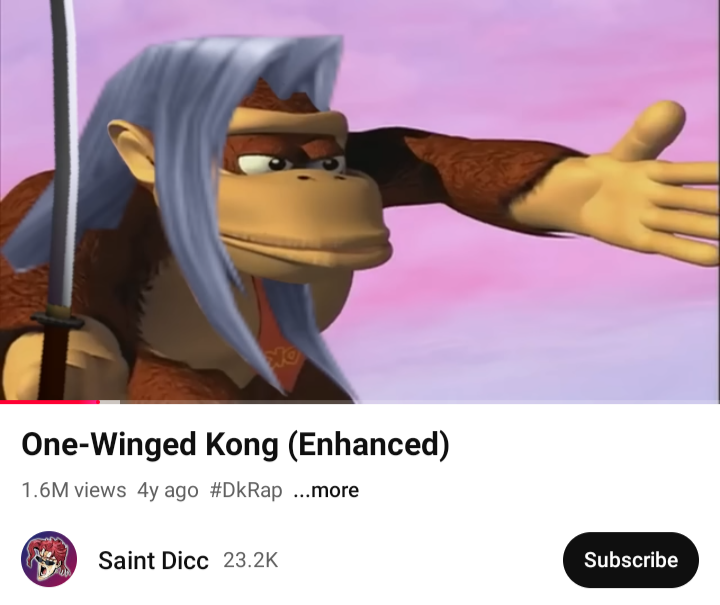Click the 23.2K subscriber count
The width and height of the screenshot is (720, 605).
[x=250, y=560]
